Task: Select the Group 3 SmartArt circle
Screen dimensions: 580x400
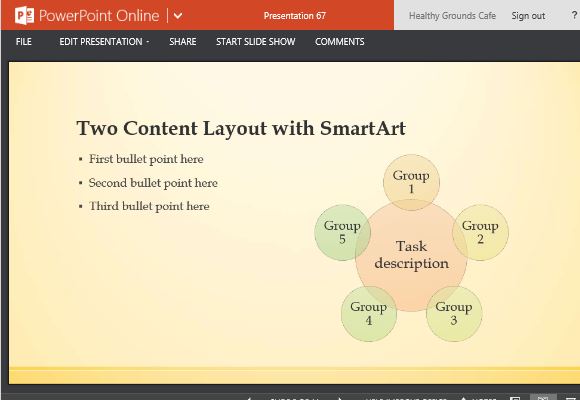Action: [x=454, y=313]
